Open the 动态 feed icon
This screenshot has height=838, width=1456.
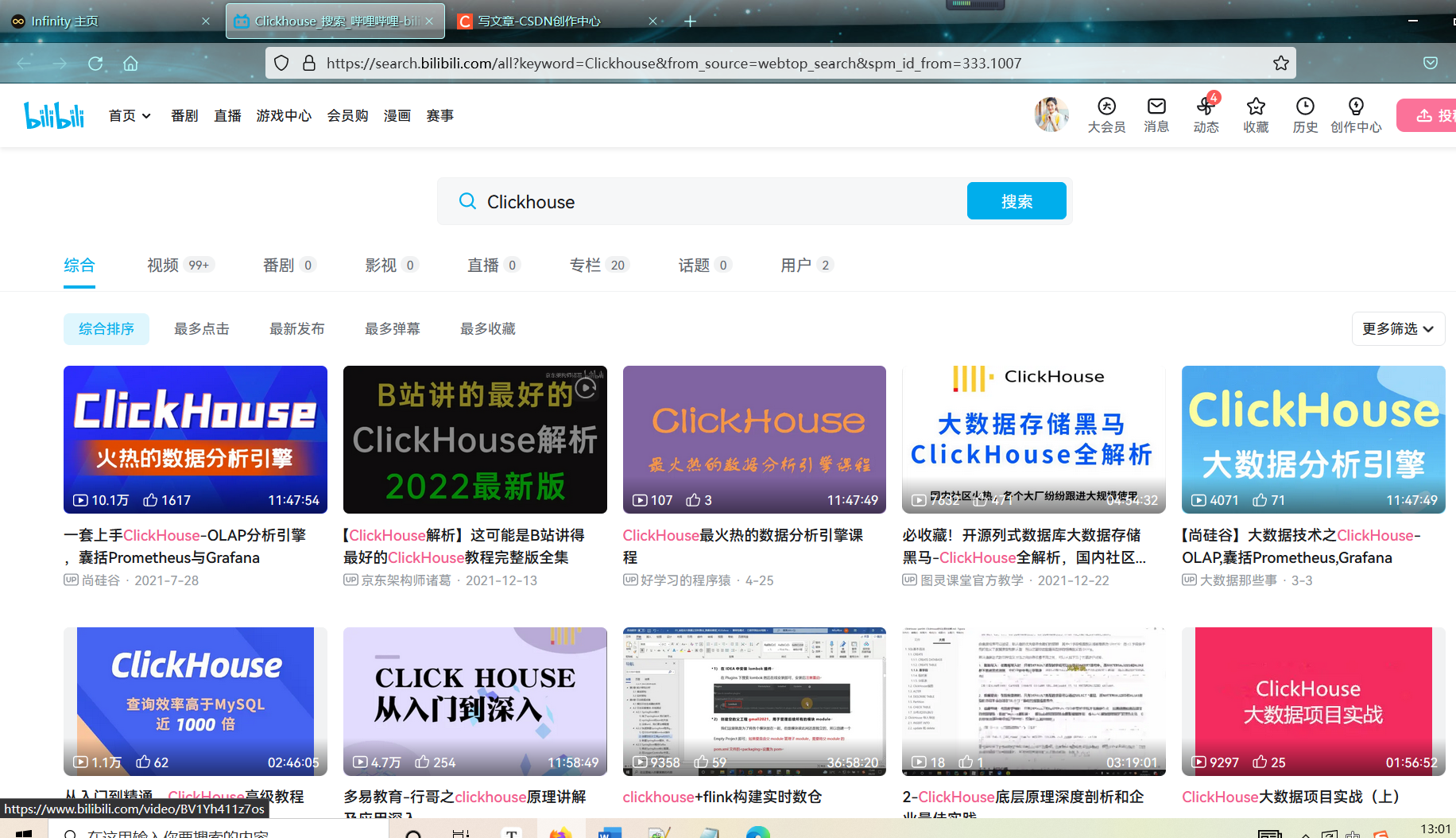[1206, 115]
